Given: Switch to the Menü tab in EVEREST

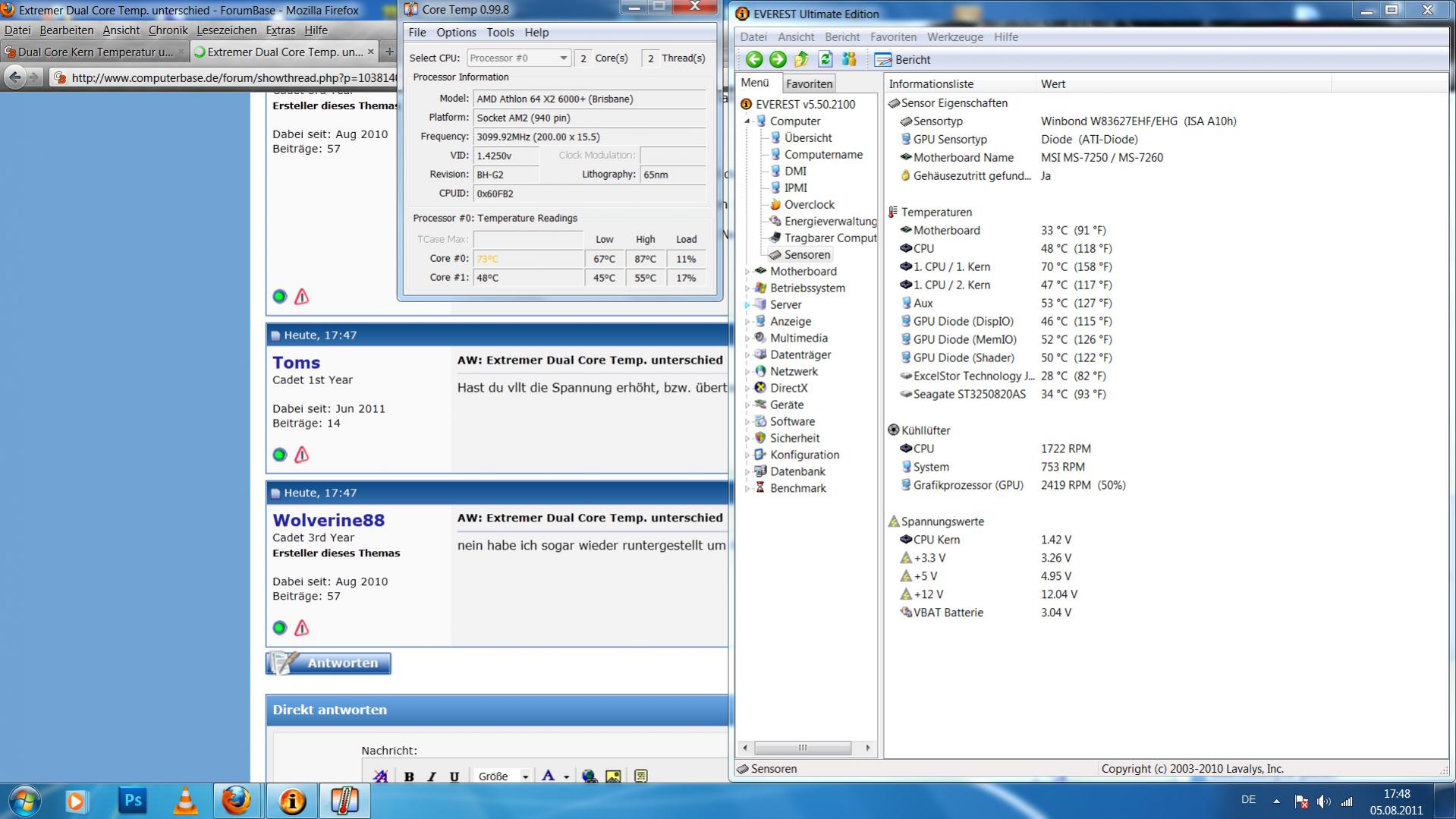Looking at the screenshot, I should [755, 83].
